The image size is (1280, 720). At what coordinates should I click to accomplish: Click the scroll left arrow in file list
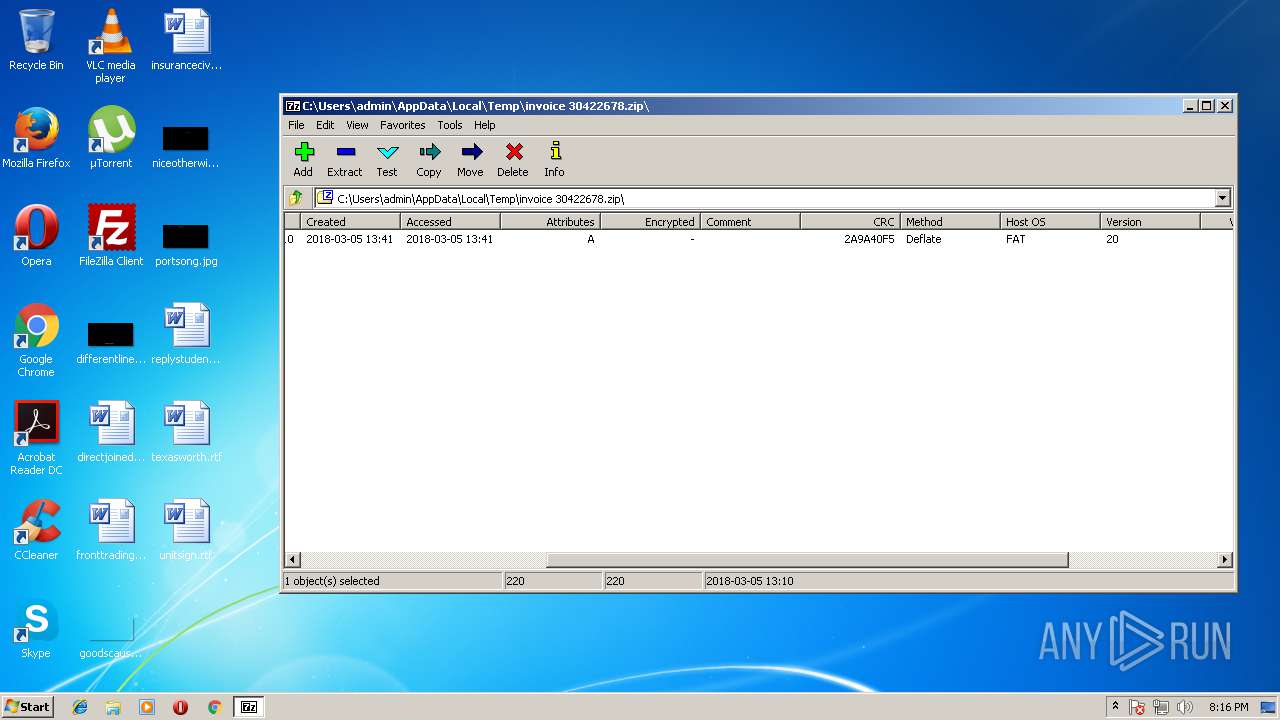pyautogui.click(x=293, y=560)
